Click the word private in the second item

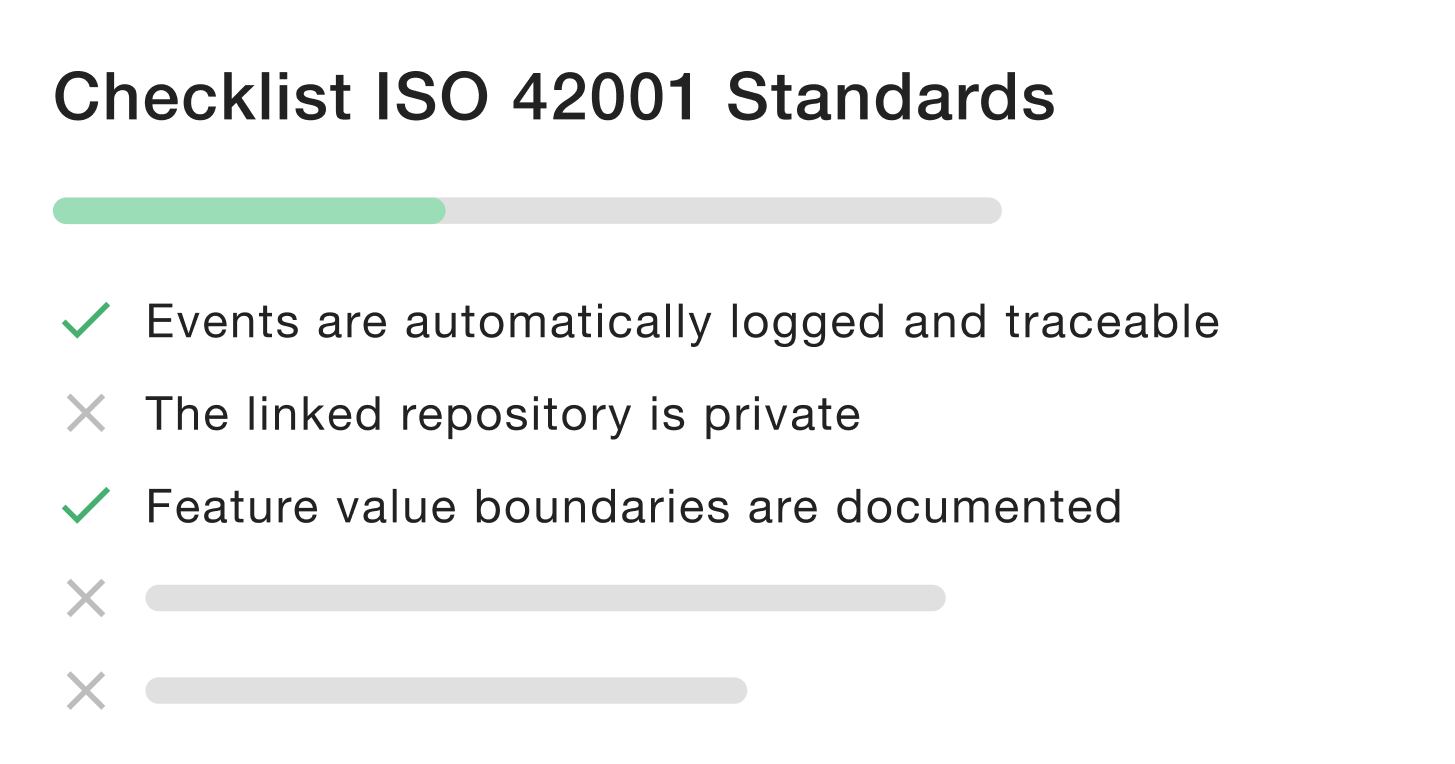coord(782,415)
